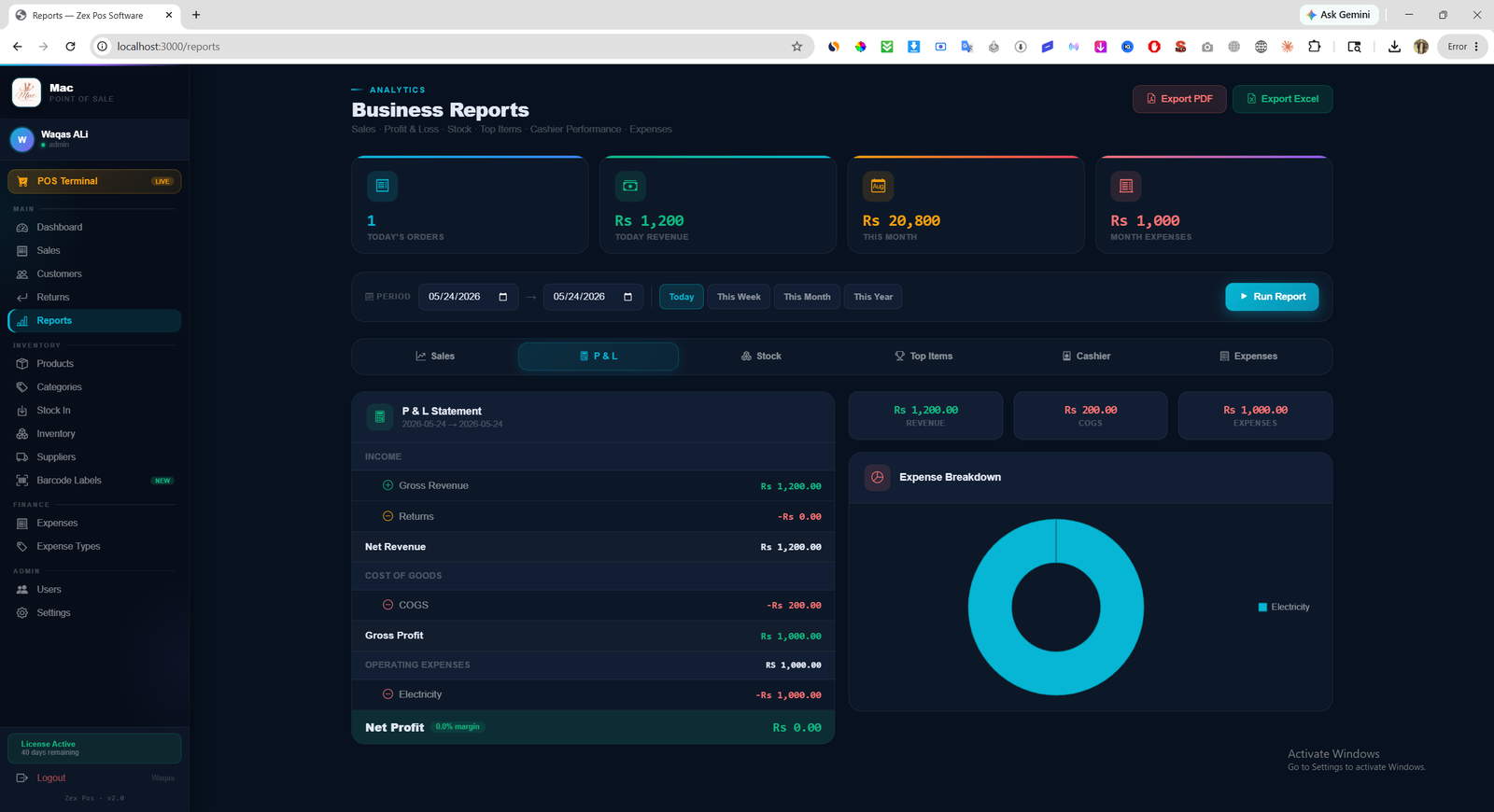
Task: Click the Expense Breakdown pie icon
Action: (877, 477)
